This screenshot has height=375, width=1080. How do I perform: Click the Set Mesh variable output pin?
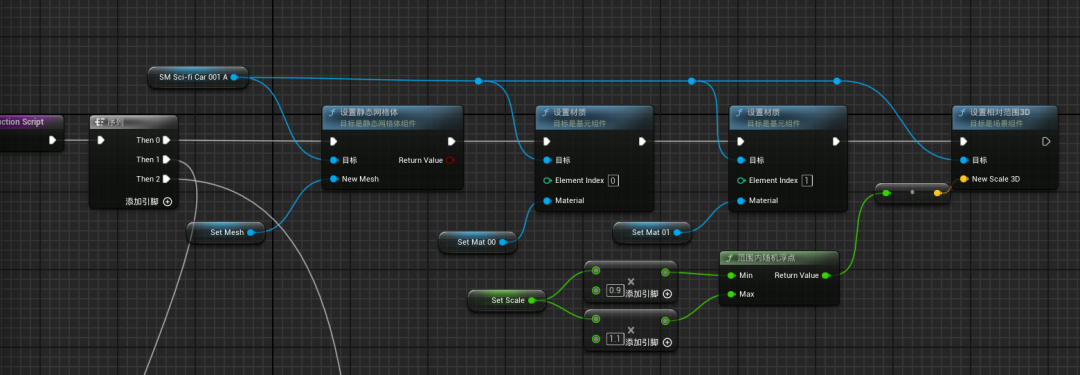(251, 232)
